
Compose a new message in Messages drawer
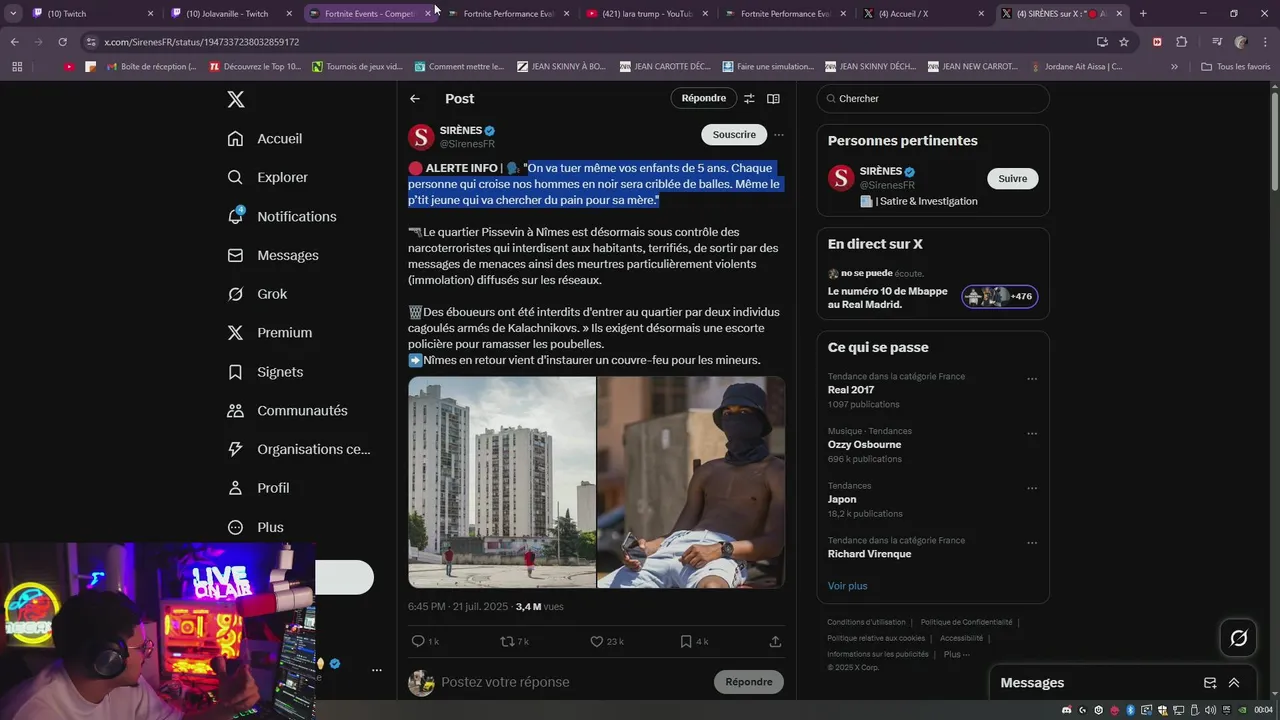[1210, 683]
